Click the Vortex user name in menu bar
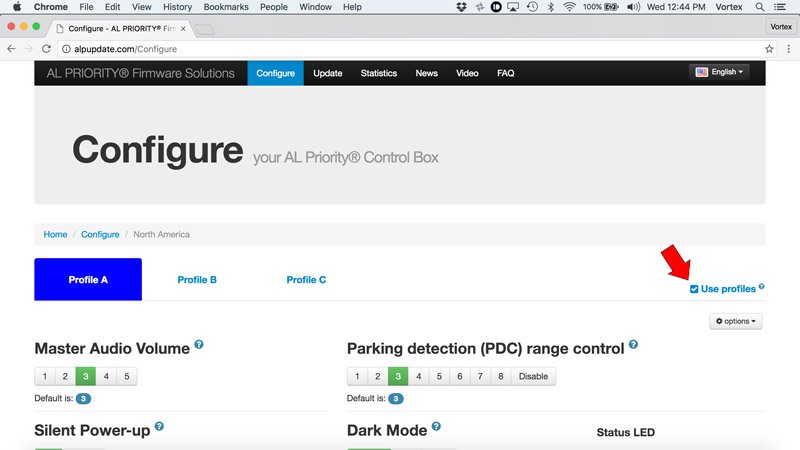800x450 pixels. (729, 7)
